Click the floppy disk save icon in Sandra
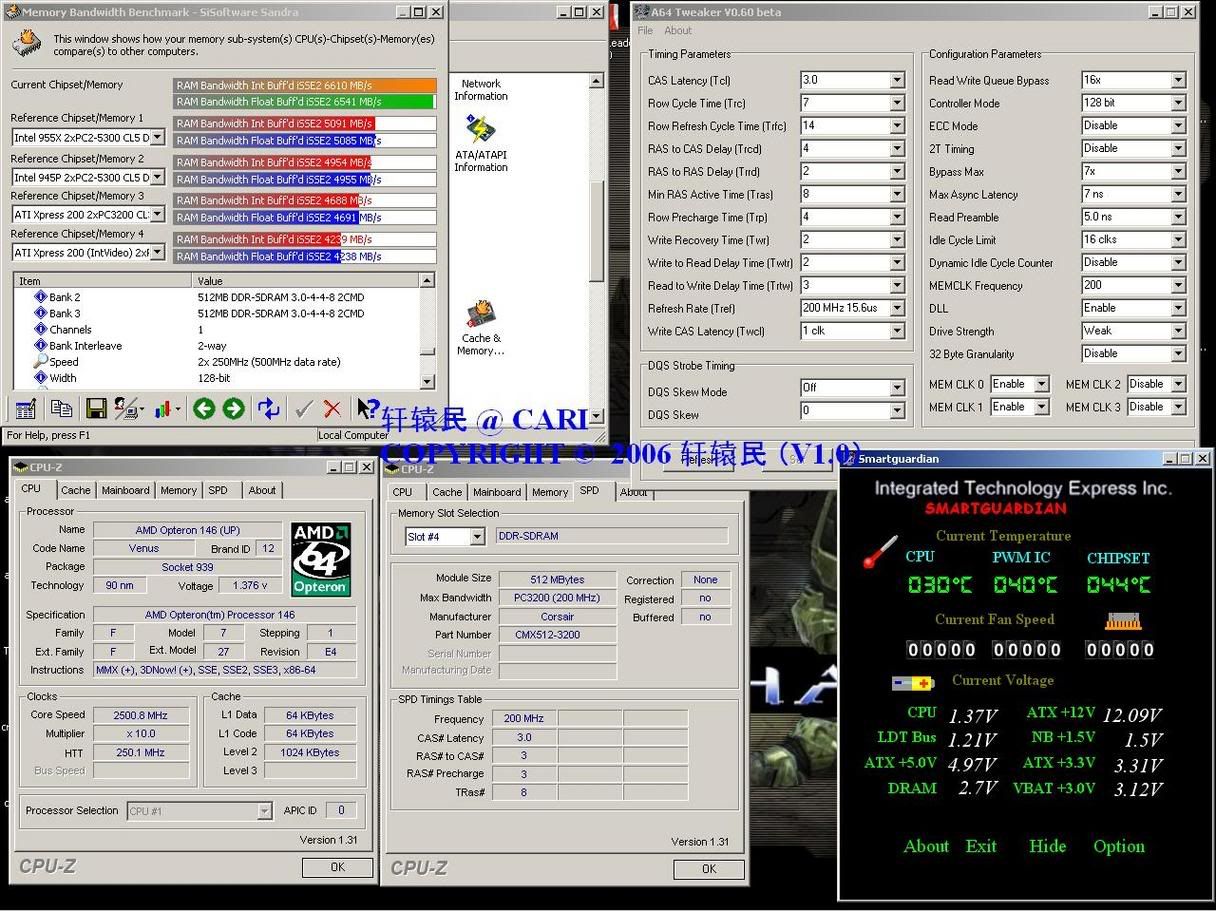The width and height of the screenshot is (1216, 912). coord(96,408)
